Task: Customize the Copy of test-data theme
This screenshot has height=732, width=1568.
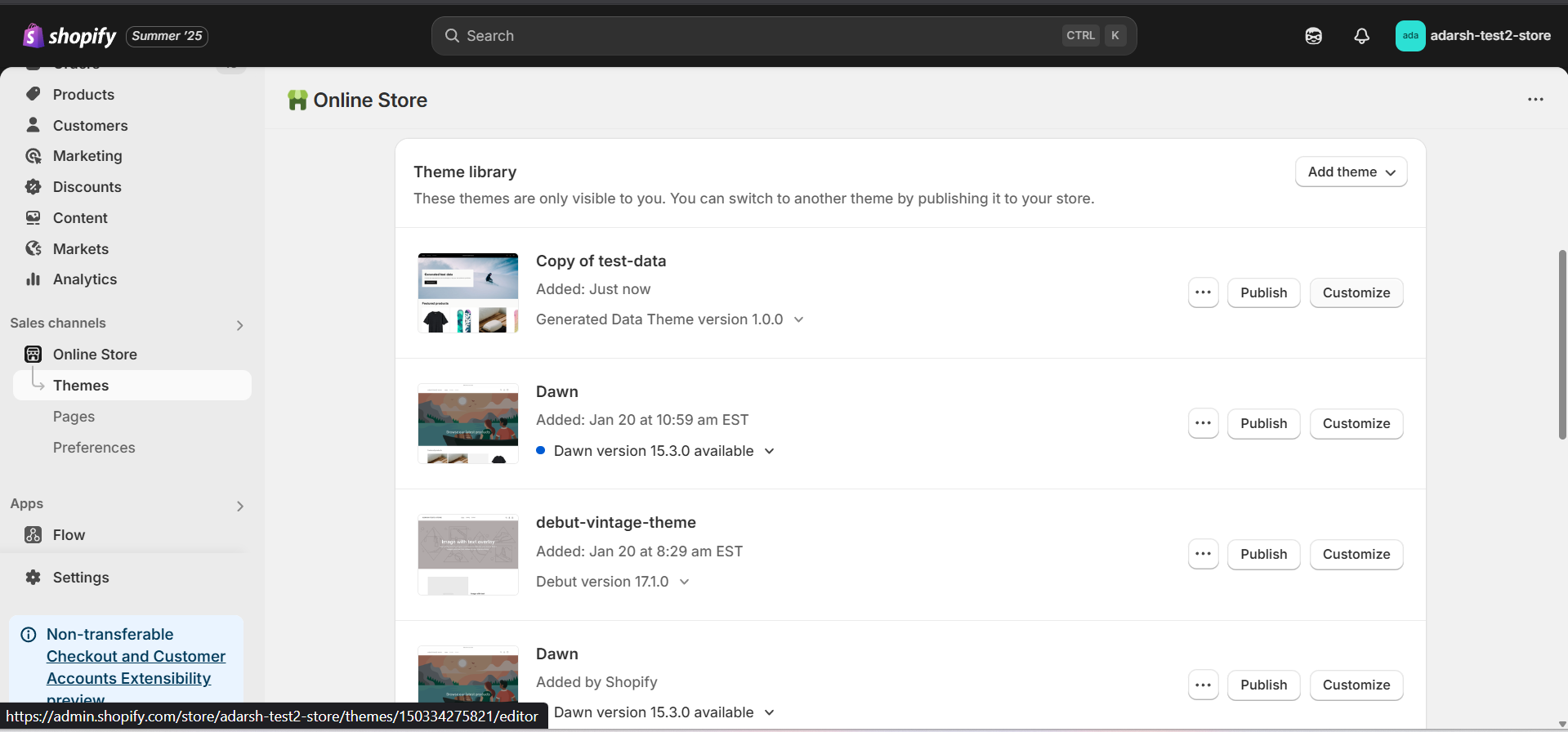Action: tap(1356, 292)
